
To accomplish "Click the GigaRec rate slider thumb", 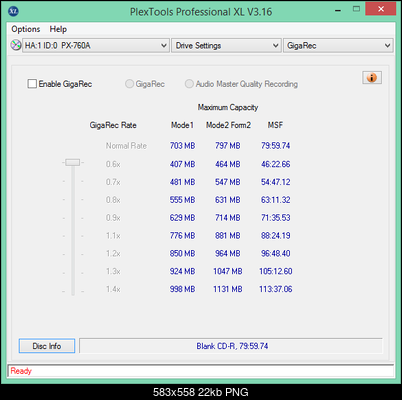I will [x=73, y=162].
